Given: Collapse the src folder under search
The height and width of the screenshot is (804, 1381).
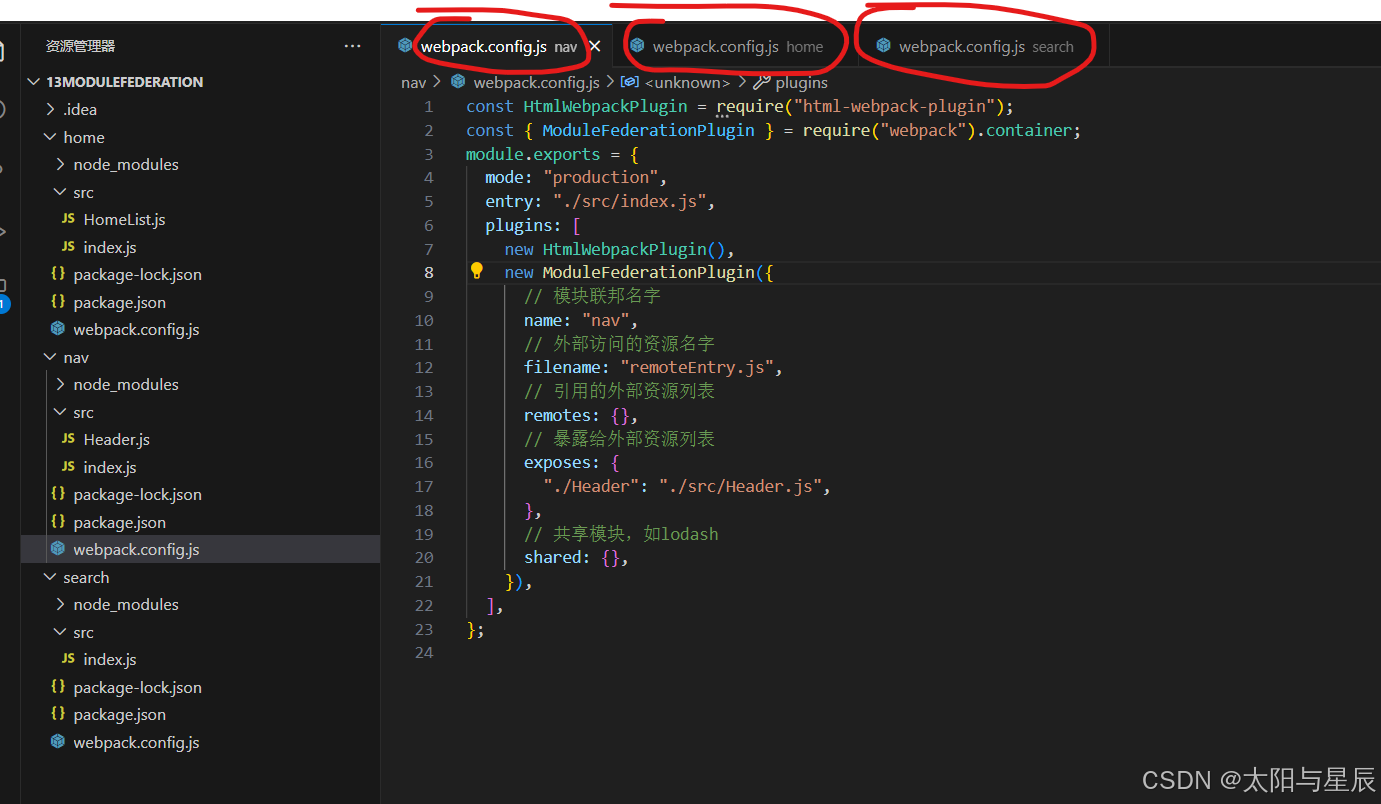Looking at the screenshot, I should click(x=83, y=632).
